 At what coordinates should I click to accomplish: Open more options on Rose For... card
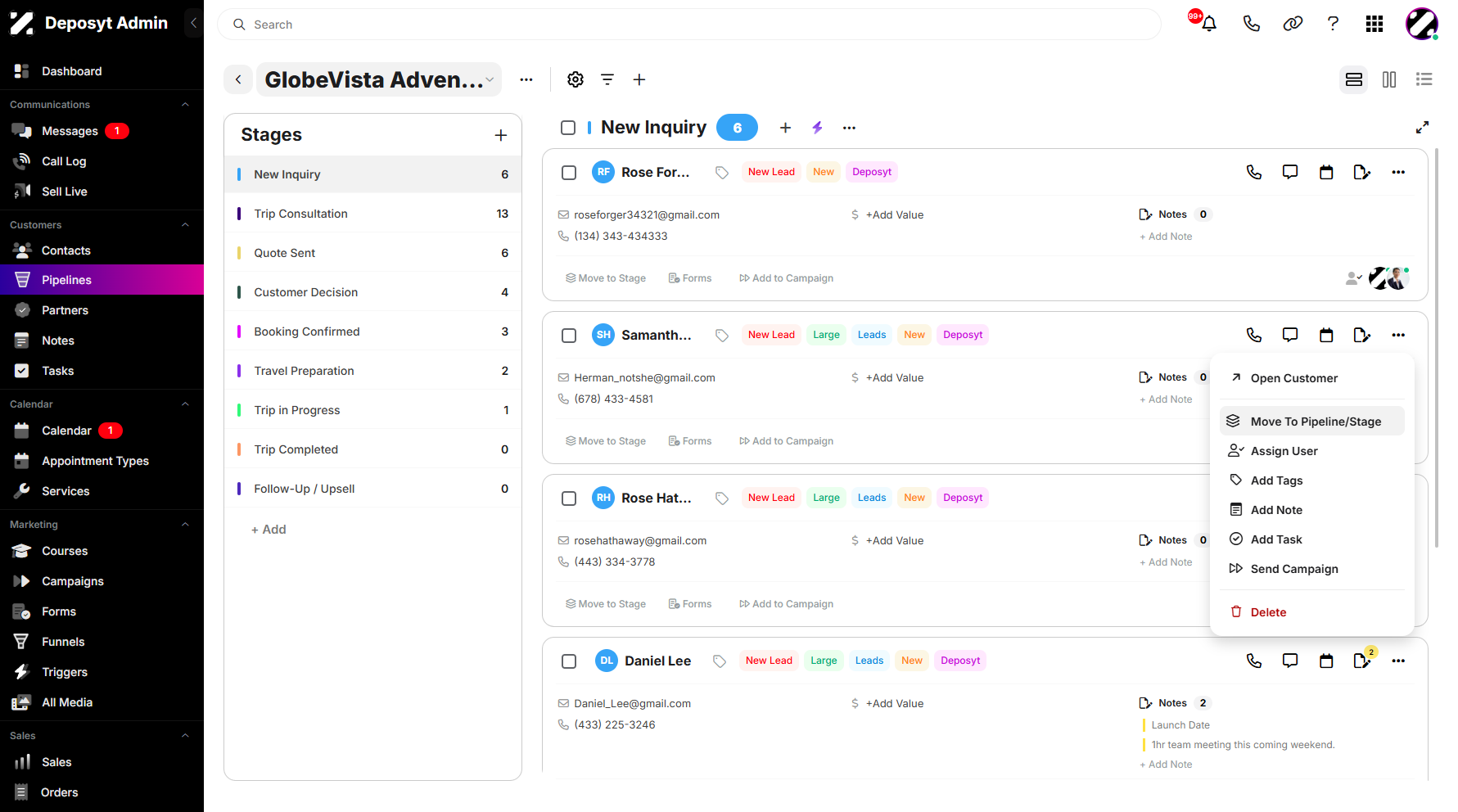1398,172
